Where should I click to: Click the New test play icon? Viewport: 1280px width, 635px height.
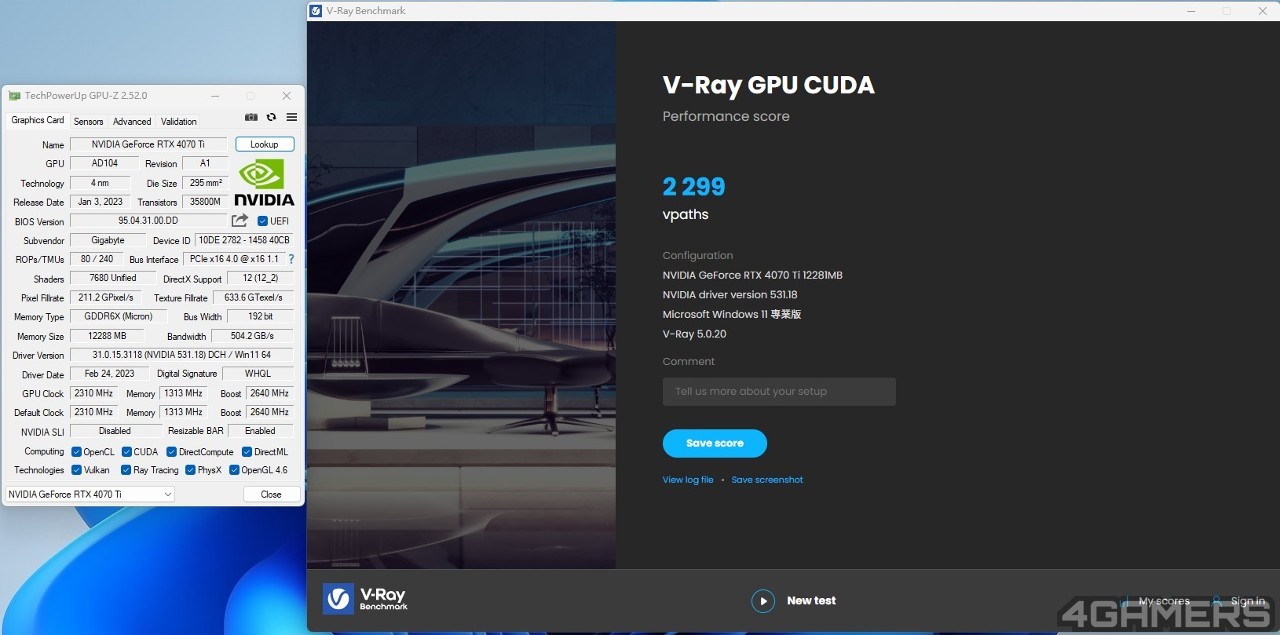tap(763, 601)
